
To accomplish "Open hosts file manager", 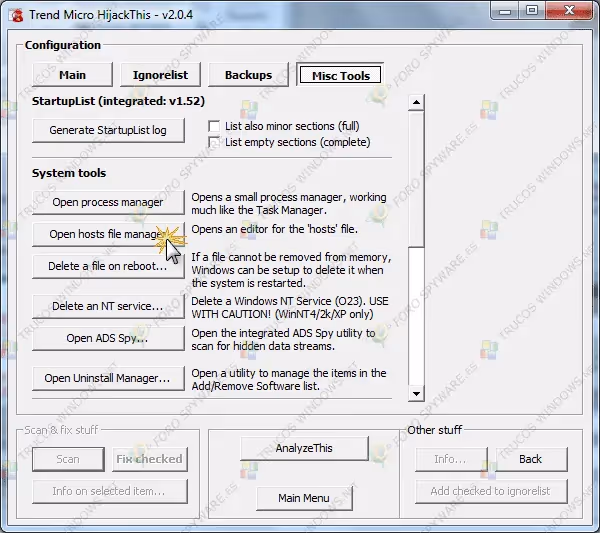I will (108, 234).
